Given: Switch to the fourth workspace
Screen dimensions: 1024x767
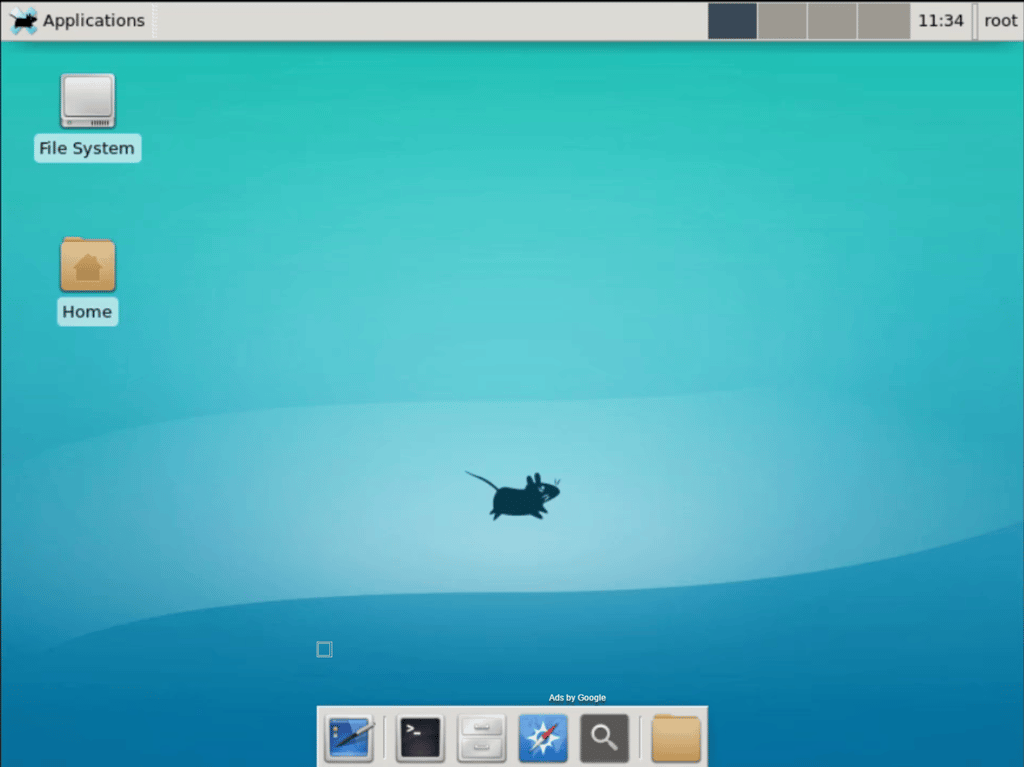Looking at the screenshot, I should click(x=884, y=21).
